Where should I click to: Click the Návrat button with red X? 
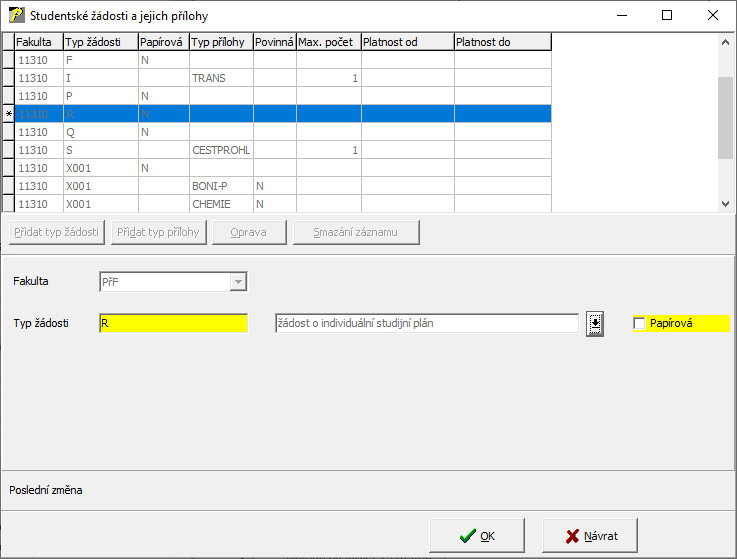tap(589, 535)
